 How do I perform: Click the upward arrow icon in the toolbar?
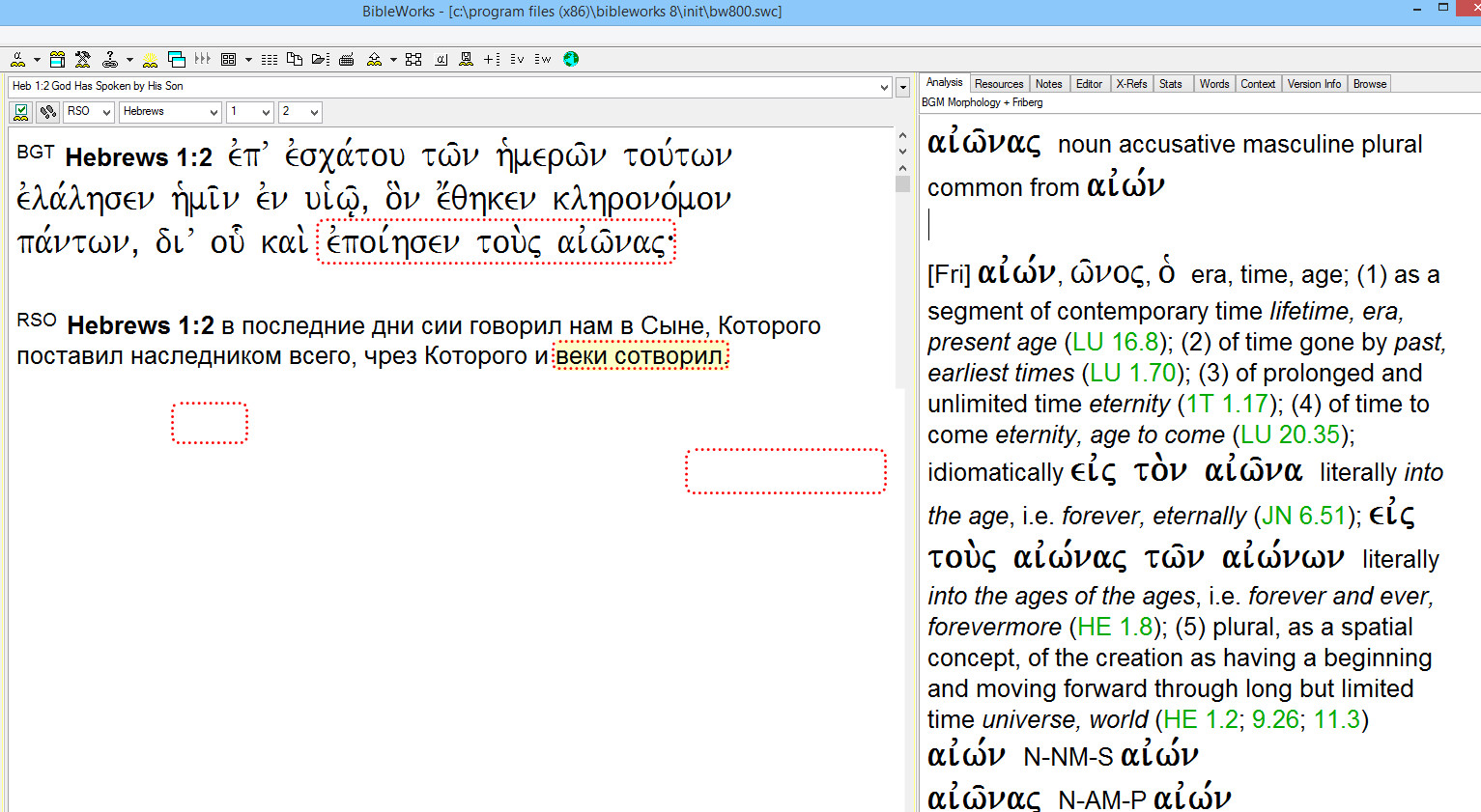(374, 59)
